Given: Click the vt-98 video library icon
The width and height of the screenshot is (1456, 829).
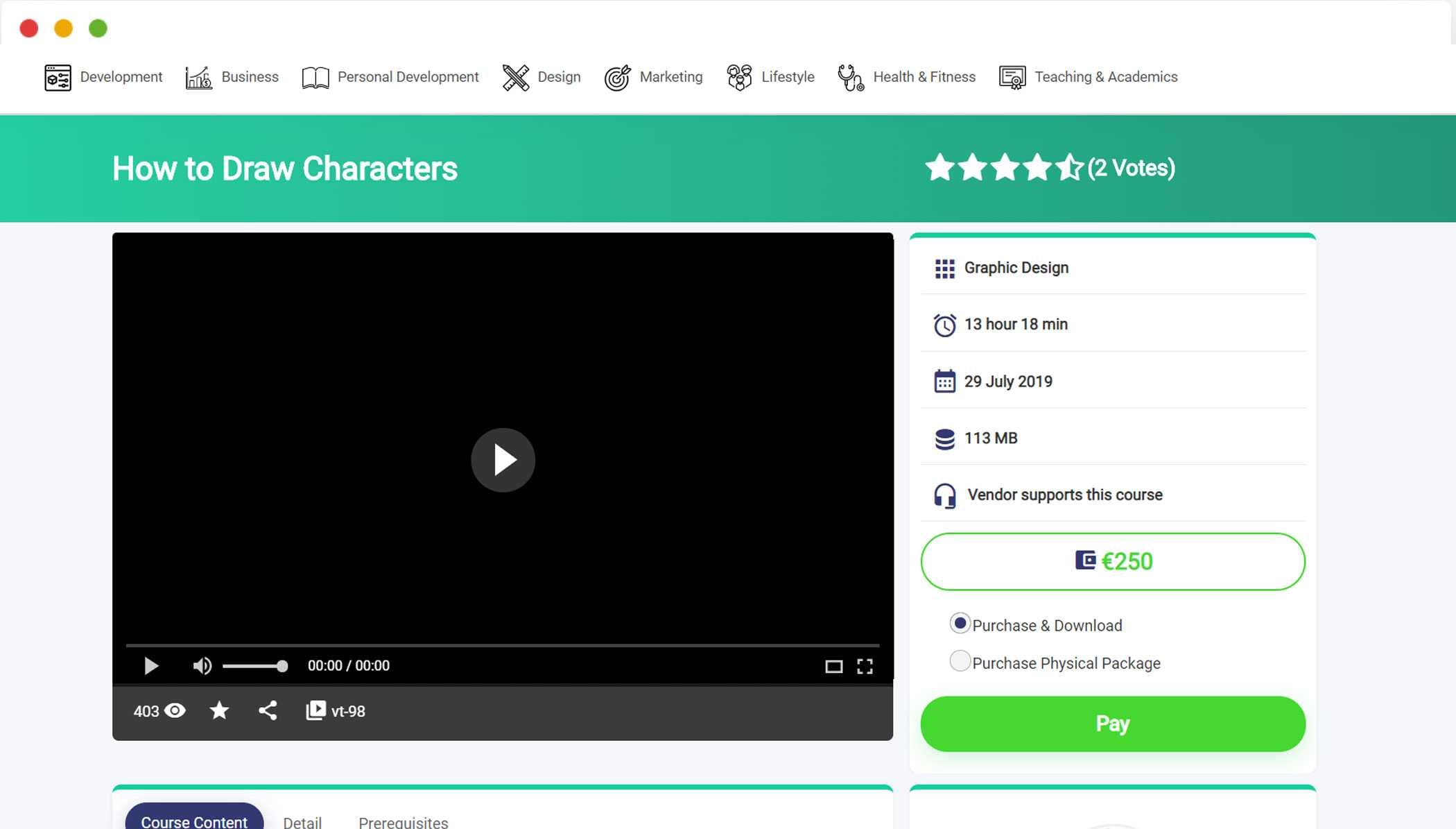Looking at the screenshot, I should 315,710.
